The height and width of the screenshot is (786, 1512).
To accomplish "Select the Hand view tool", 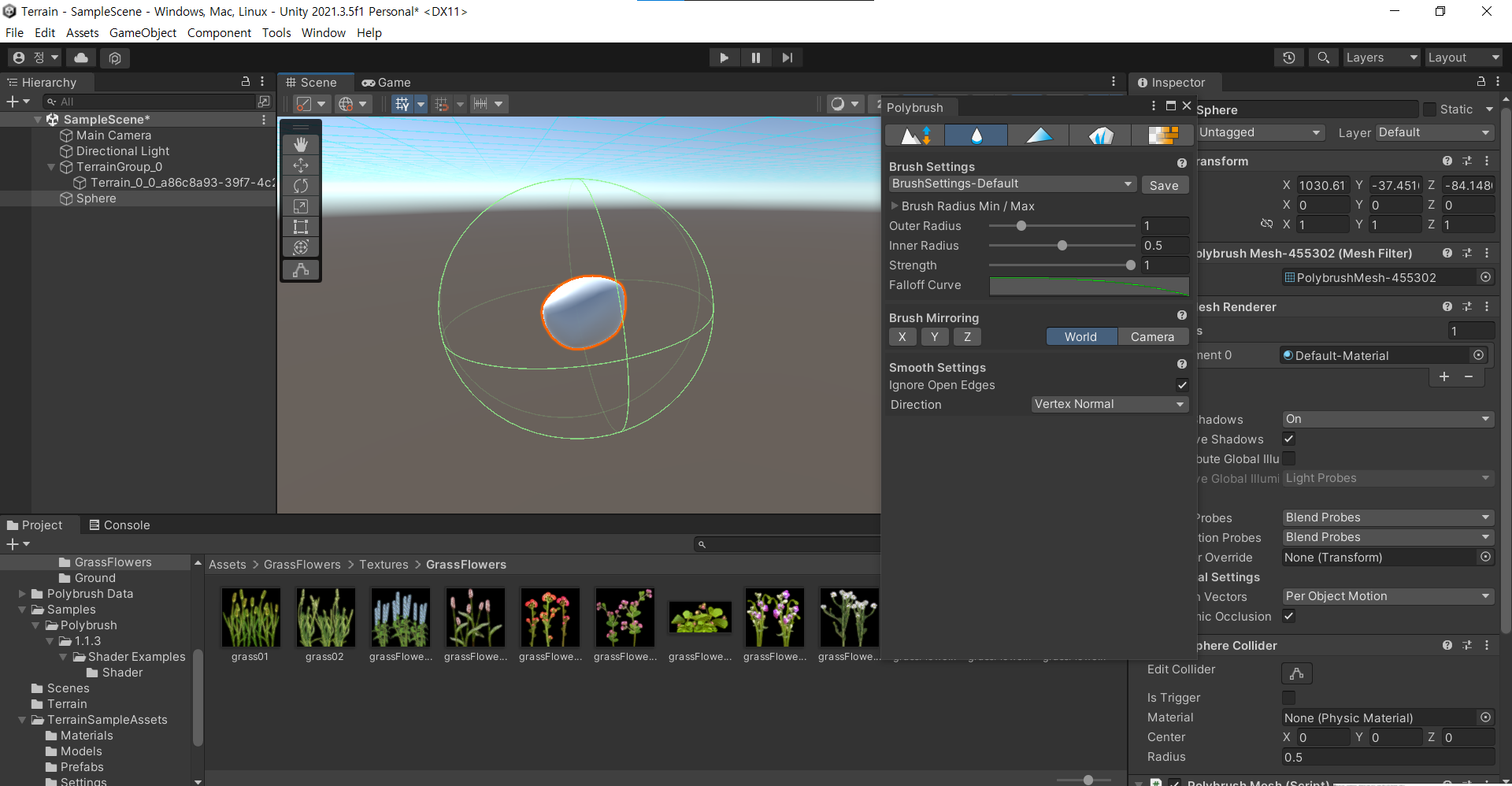I will 301,145.
